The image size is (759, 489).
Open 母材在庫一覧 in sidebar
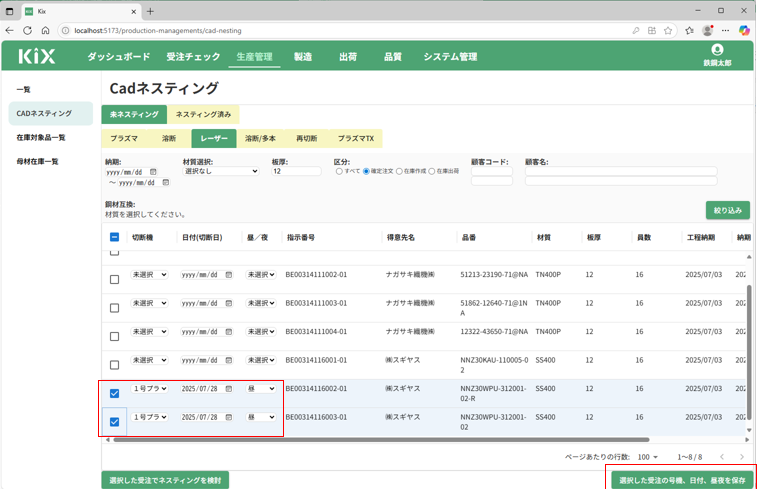coord(38,161)
